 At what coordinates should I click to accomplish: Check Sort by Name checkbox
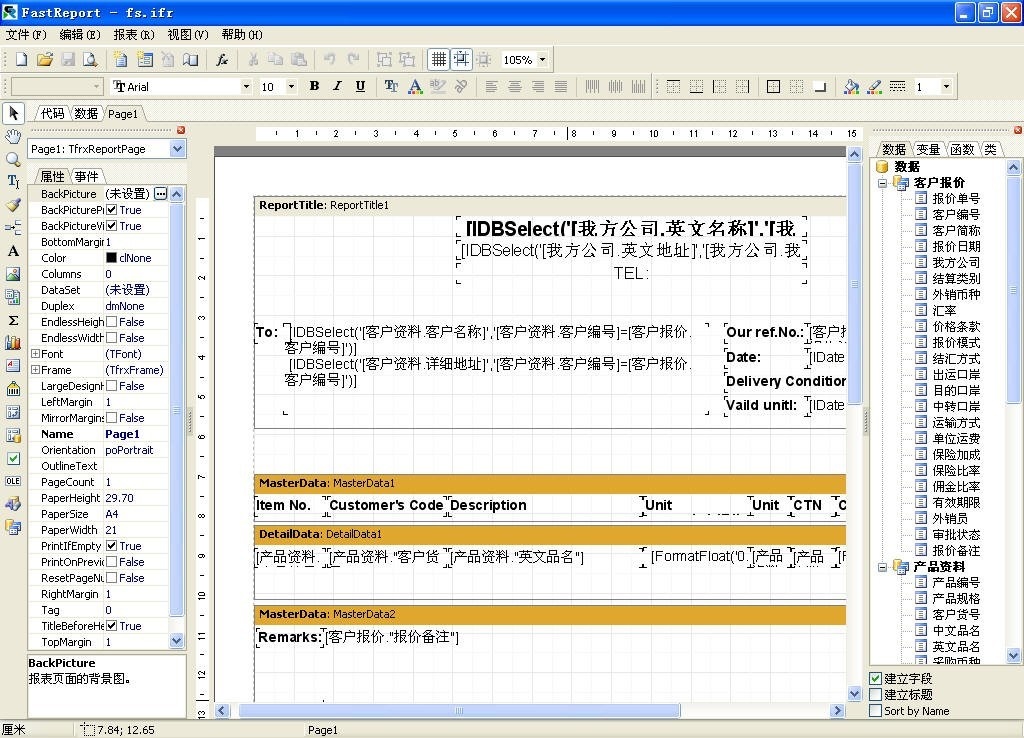tap(876, 711)
